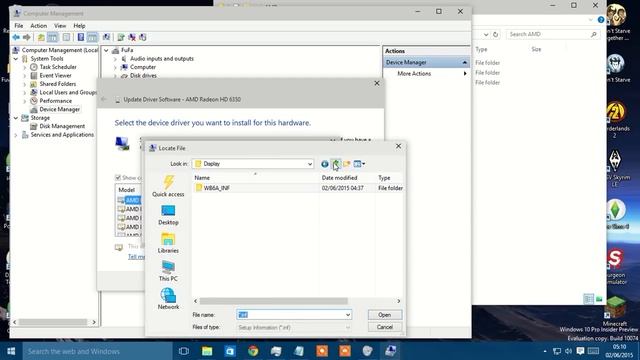Select Shared Folders in the tree

[x=58, y=84]
